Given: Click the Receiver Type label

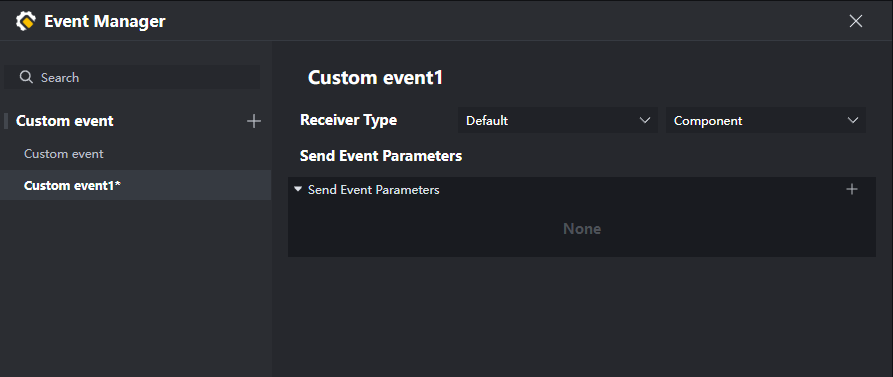Looking at the screenshot, I should click(x=349, y=120).
